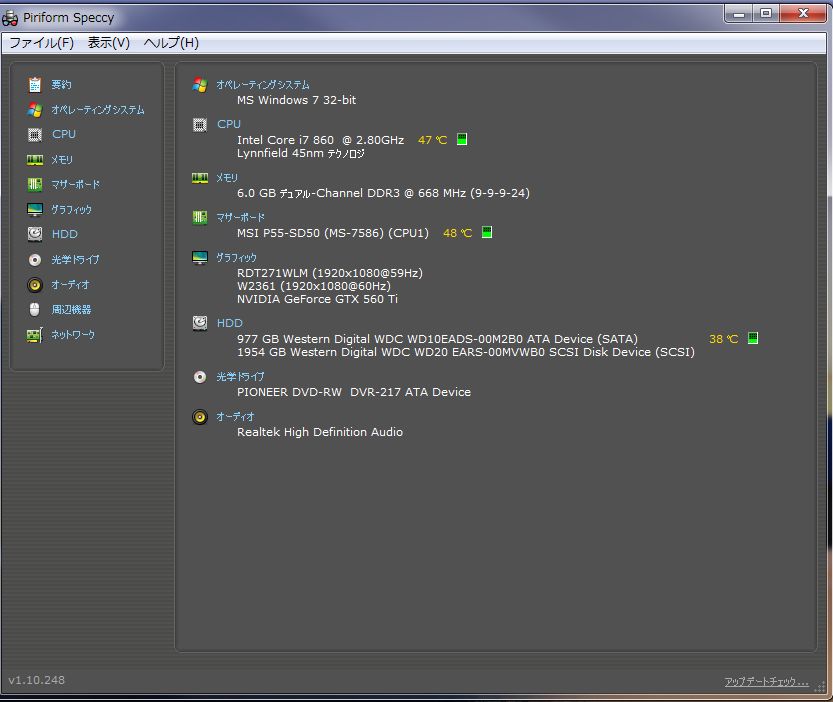Screen dimensions: 833x702
Task: Open the 光学ドライブ heading link in summary
Action: tap(240, 376)
